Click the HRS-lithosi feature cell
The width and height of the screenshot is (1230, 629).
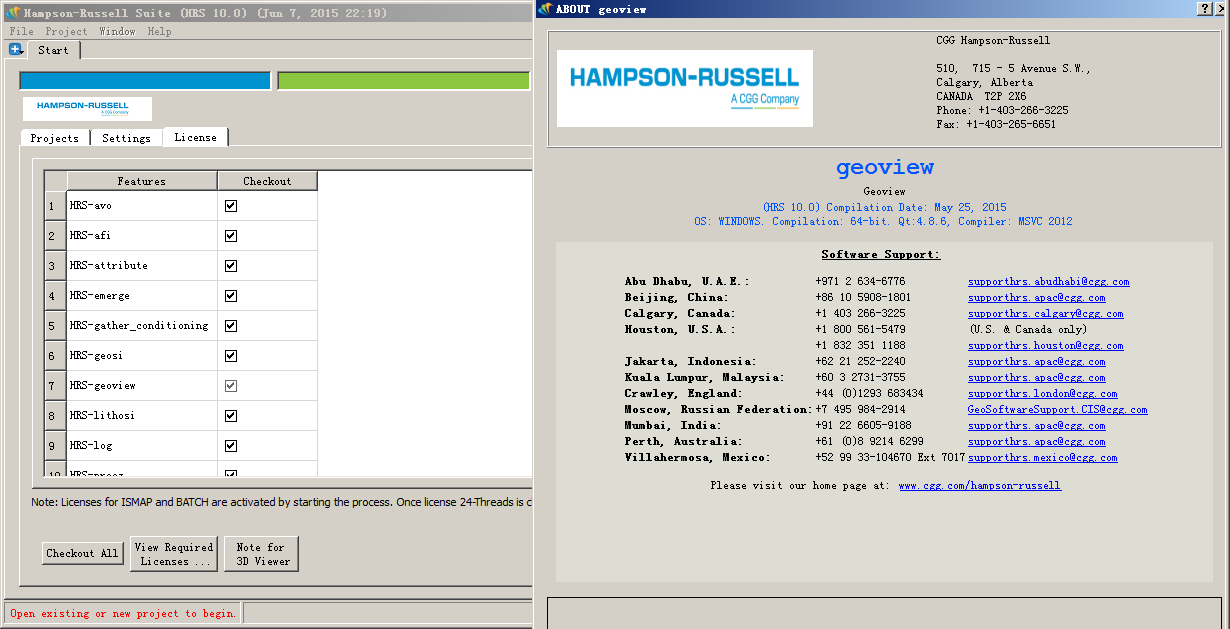142,416
